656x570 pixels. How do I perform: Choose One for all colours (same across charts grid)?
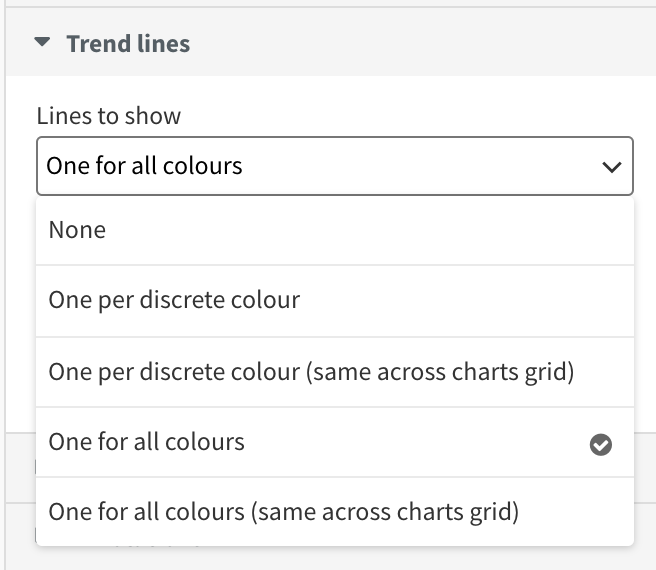pyautogui.click(x=335, y=511)
